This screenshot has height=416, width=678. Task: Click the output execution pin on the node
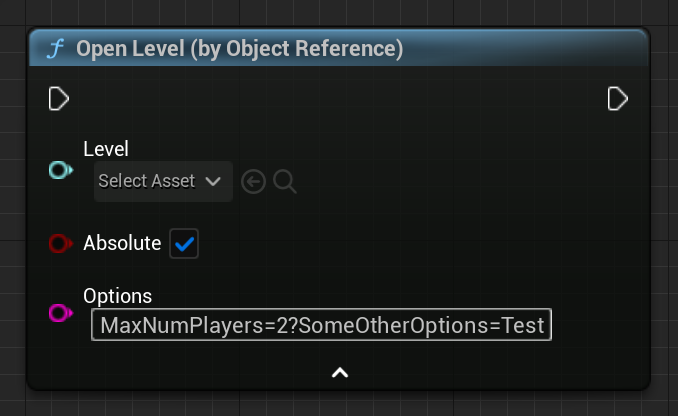click(x=617, y=99)
